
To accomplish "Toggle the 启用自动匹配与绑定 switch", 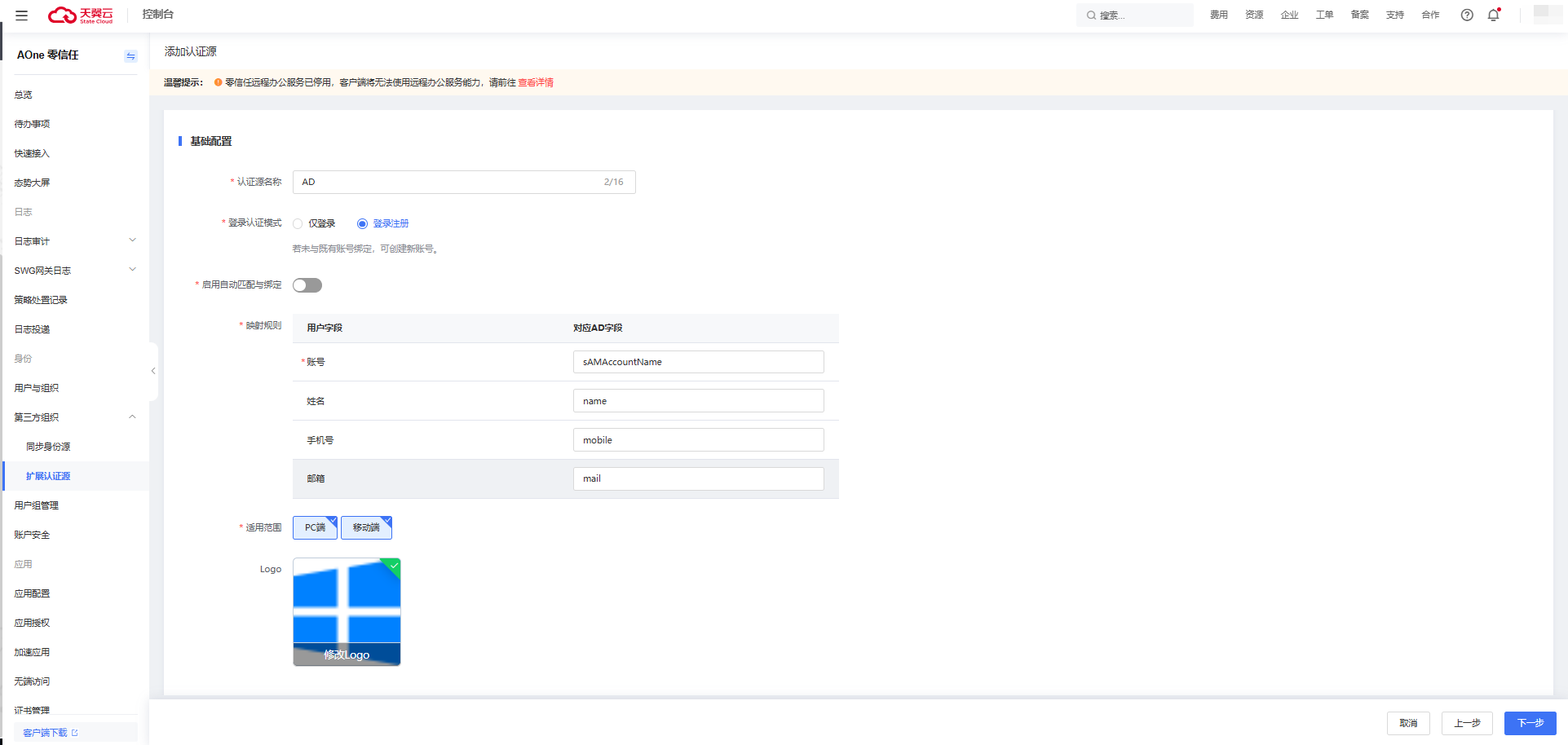I will click(x=307, y=285).
